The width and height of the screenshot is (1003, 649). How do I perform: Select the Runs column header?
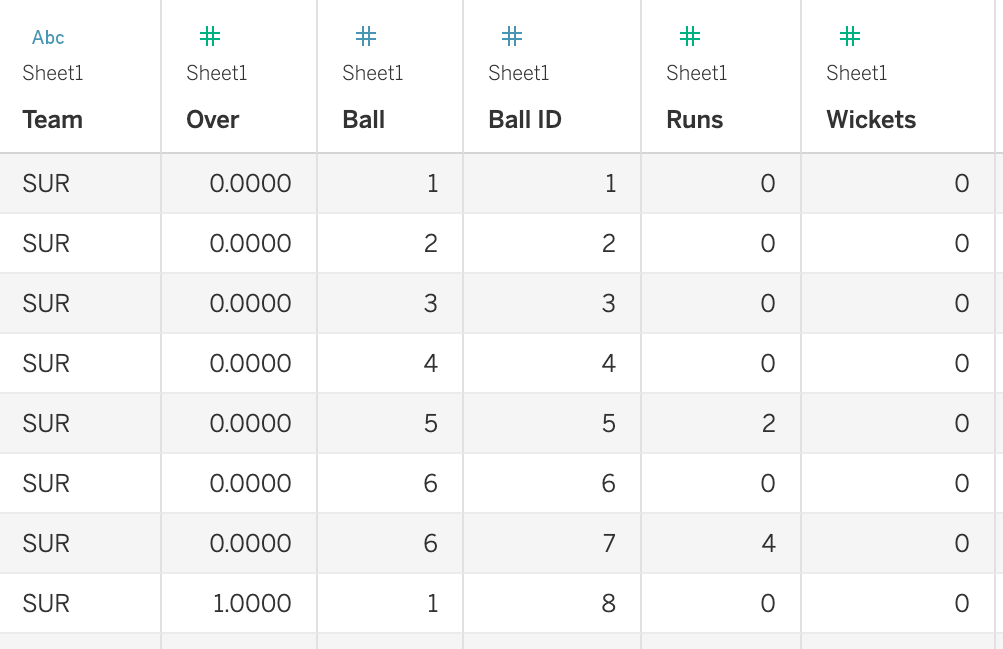[695, 120]
